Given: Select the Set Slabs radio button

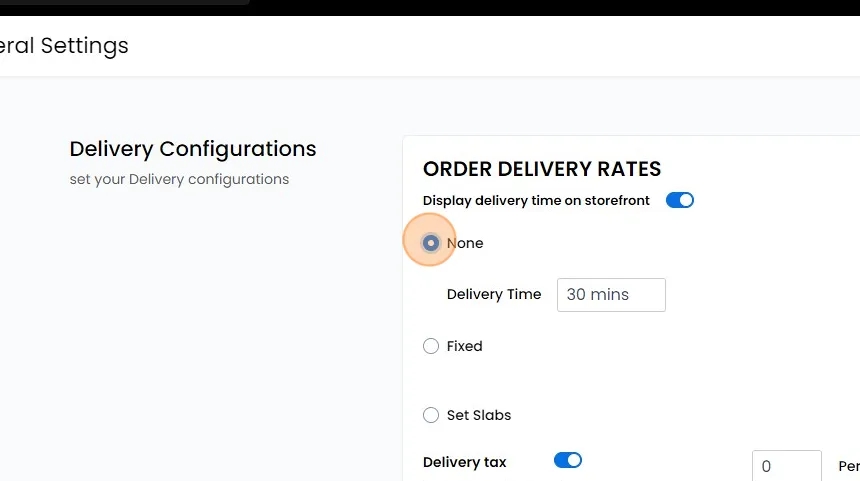Looking at the screenshot, I should pyautogui.click(x=431, y=415).
